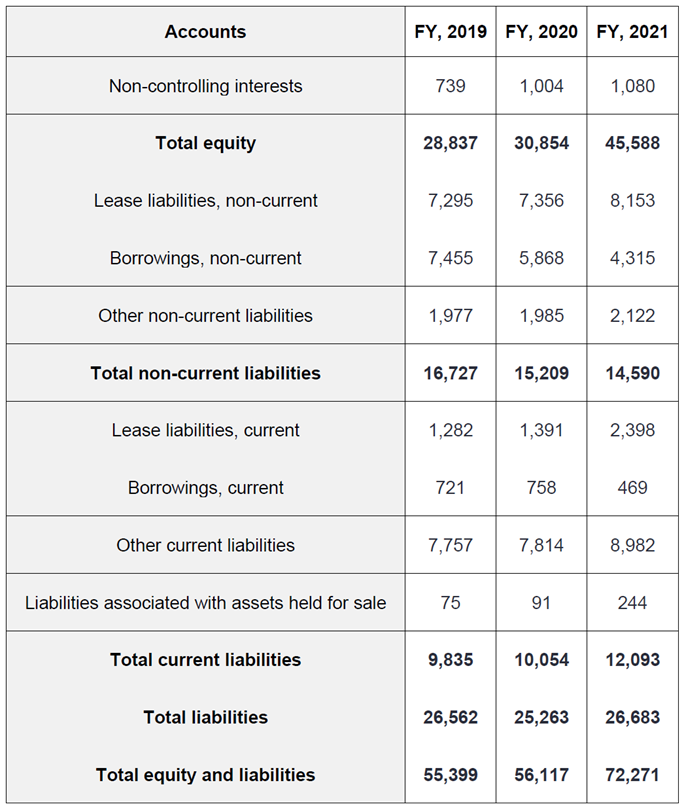Select Other non-current liabilities label
This screenshot has width=686, height=804.
pos(205,315)
